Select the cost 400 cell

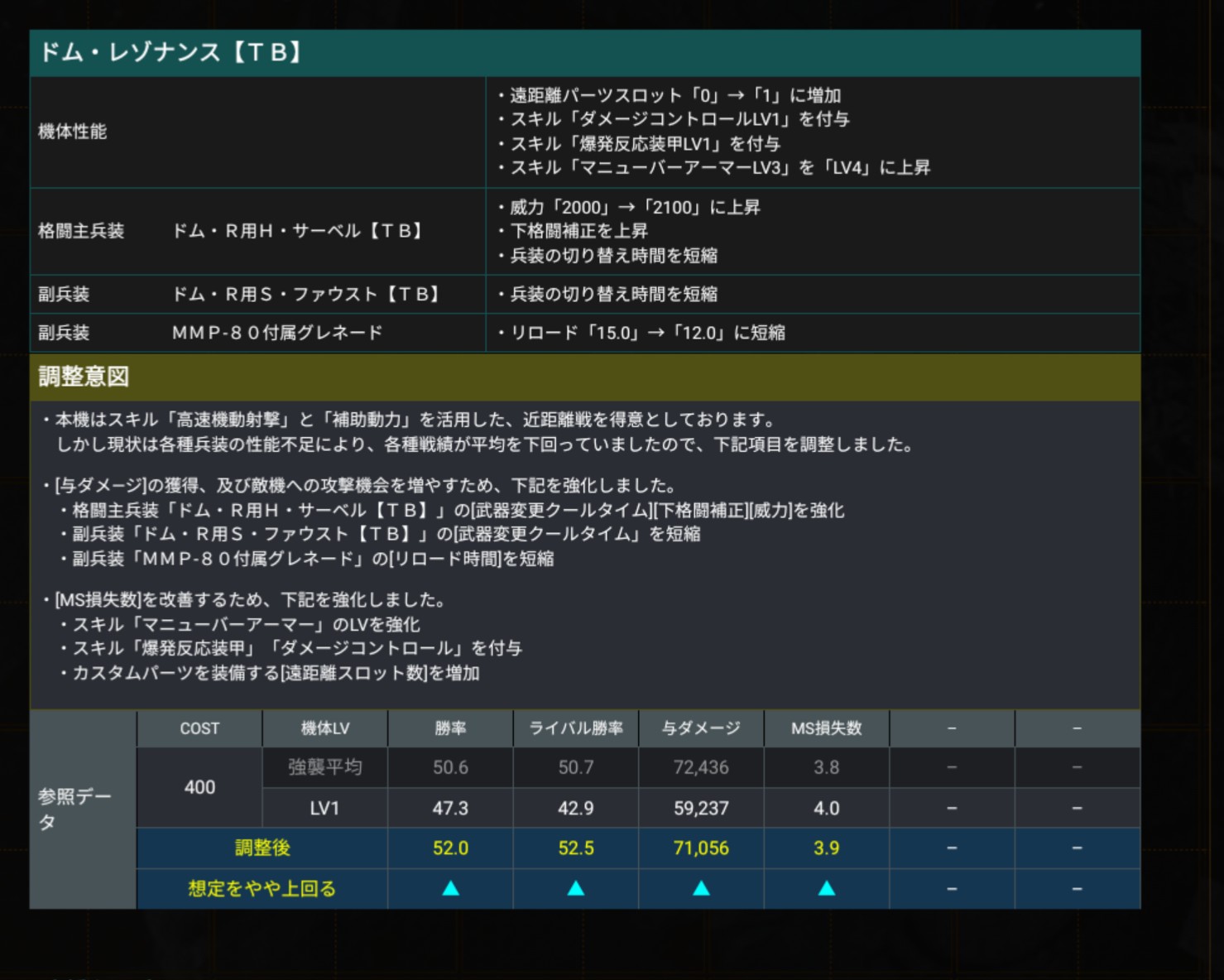[199, 787]
